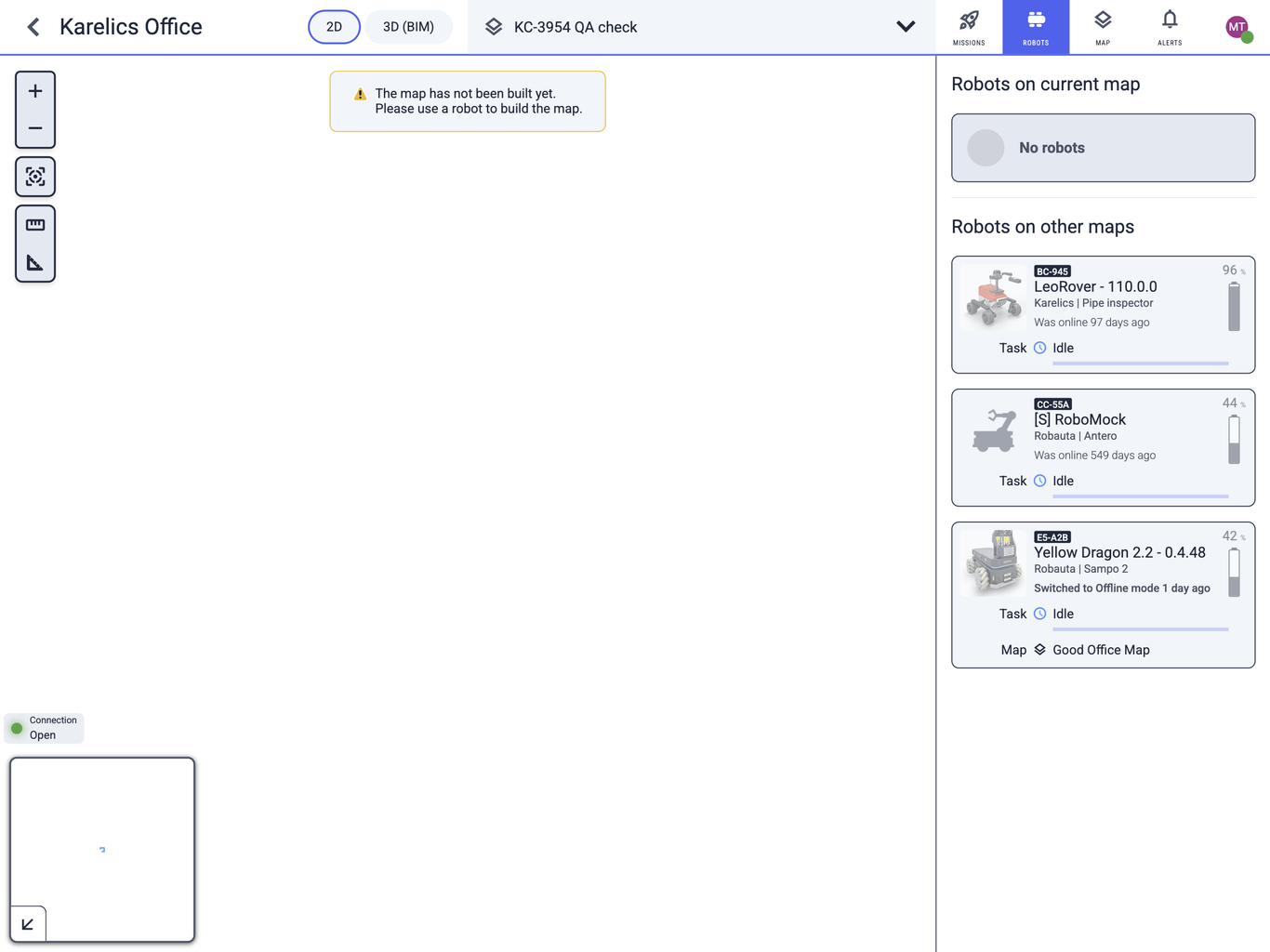The image size is (1270, 952).
Task: Open the MT user profile avatar
Action: pos(1237,28)
